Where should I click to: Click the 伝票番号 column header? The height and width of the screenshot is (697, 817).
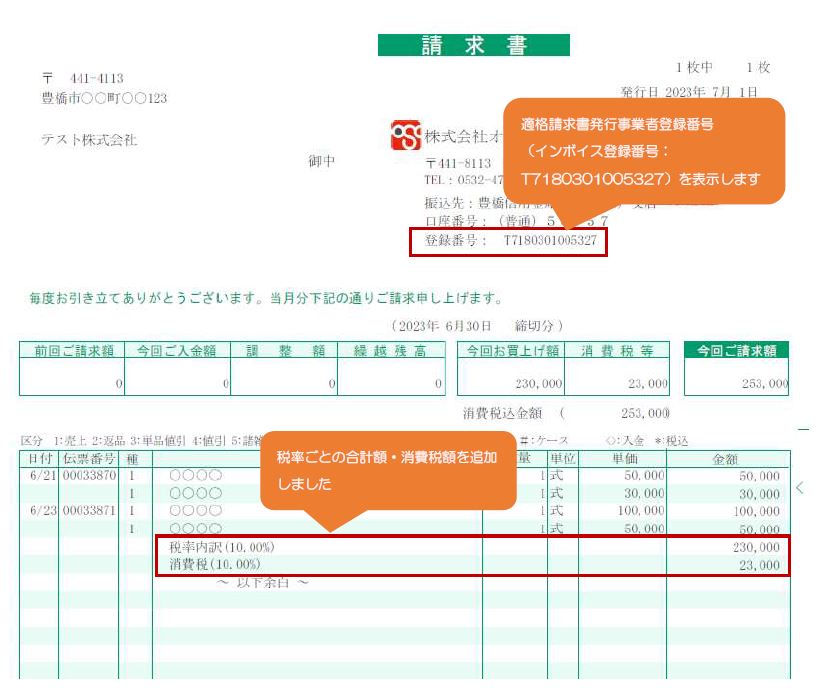[x=88, y=459]
